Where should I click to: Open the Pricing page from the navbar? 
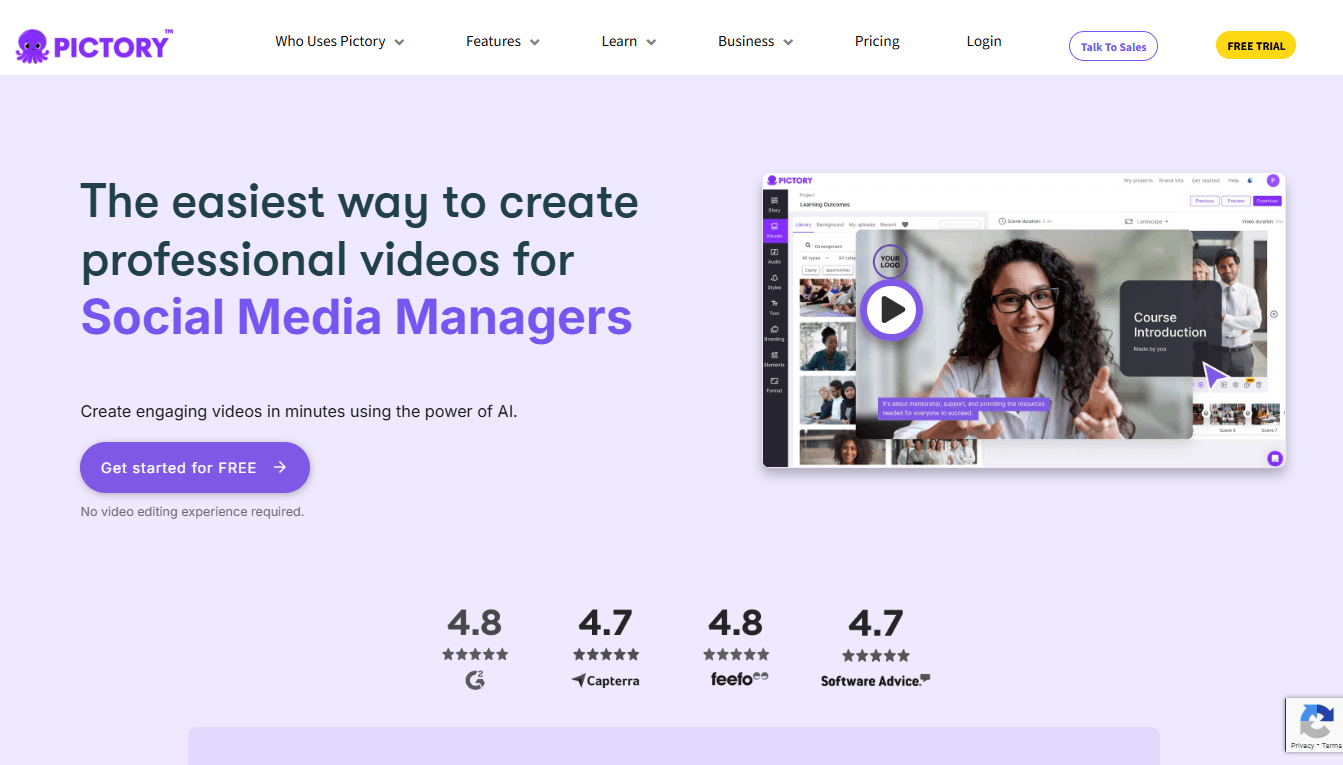click(x=877, y=41)
